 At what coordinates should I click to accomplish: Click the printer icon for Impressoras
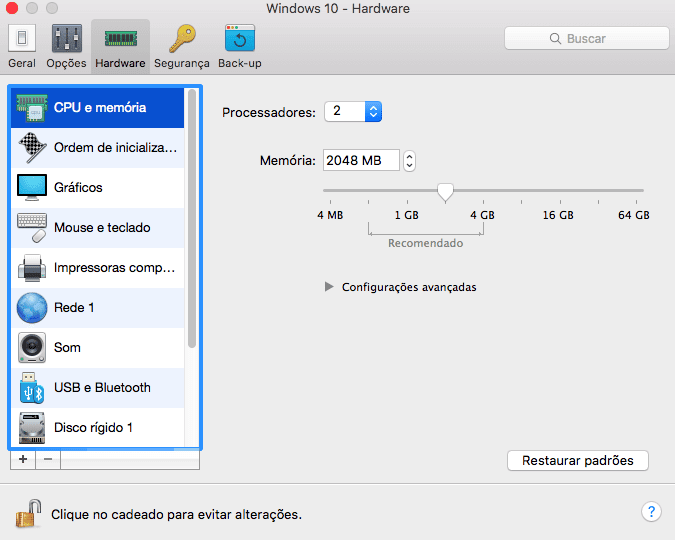(32, 268)
